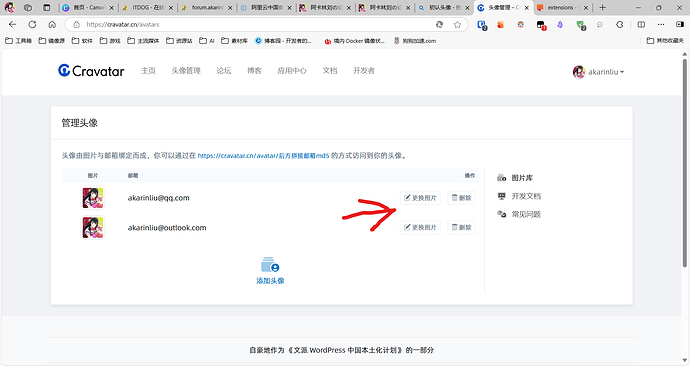Open the new tab plus button
This screenshot has height=366, width=690.
coord(602,7)
